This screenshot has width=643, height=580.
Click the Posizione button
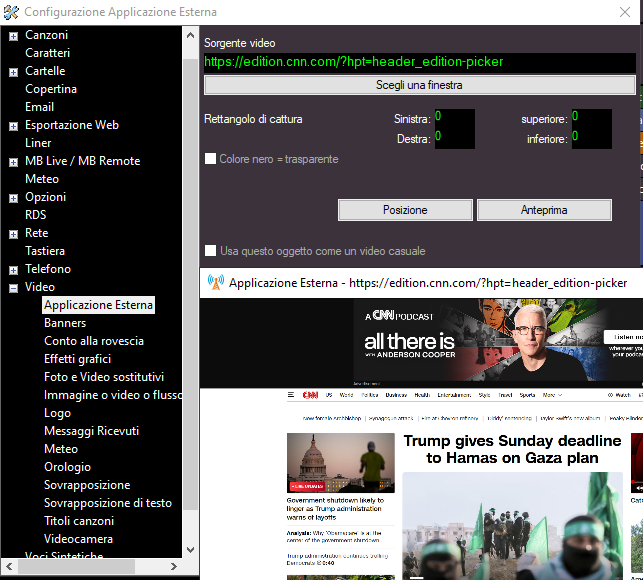click(x=405, y=210)
